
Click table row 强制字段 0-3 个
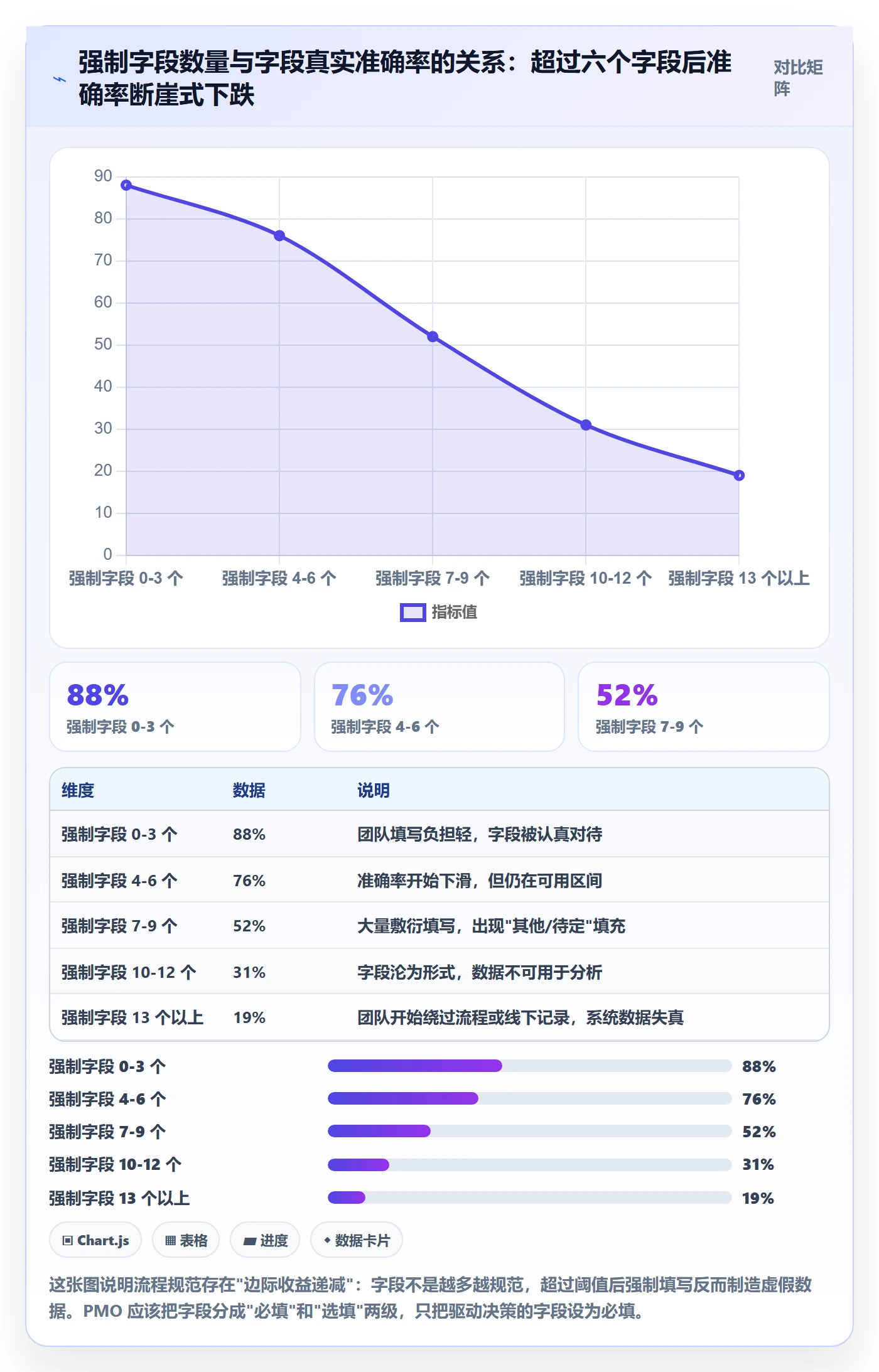439,834
